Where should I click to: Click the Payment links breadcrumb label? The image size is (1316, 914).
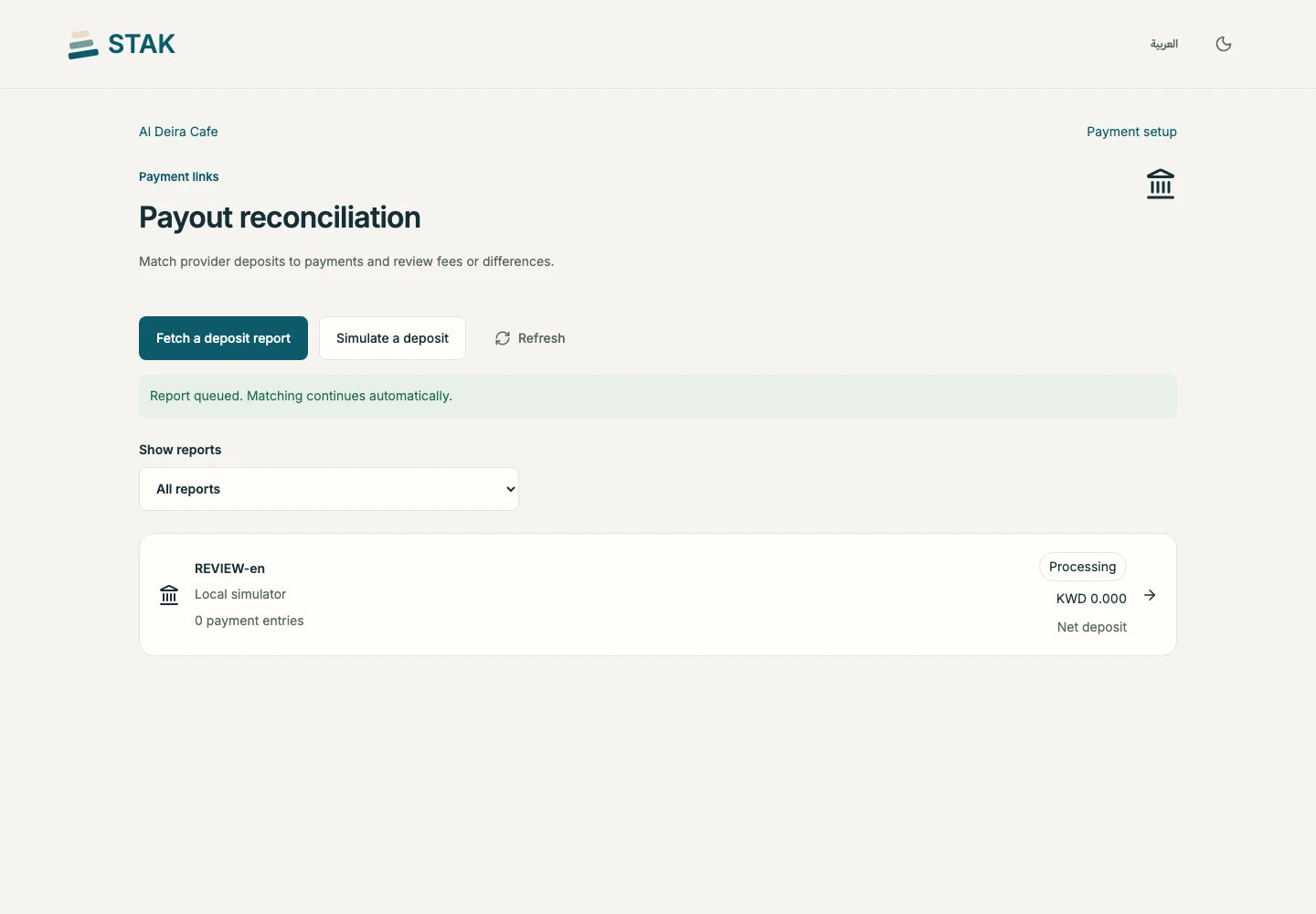[x=179, y=176]
